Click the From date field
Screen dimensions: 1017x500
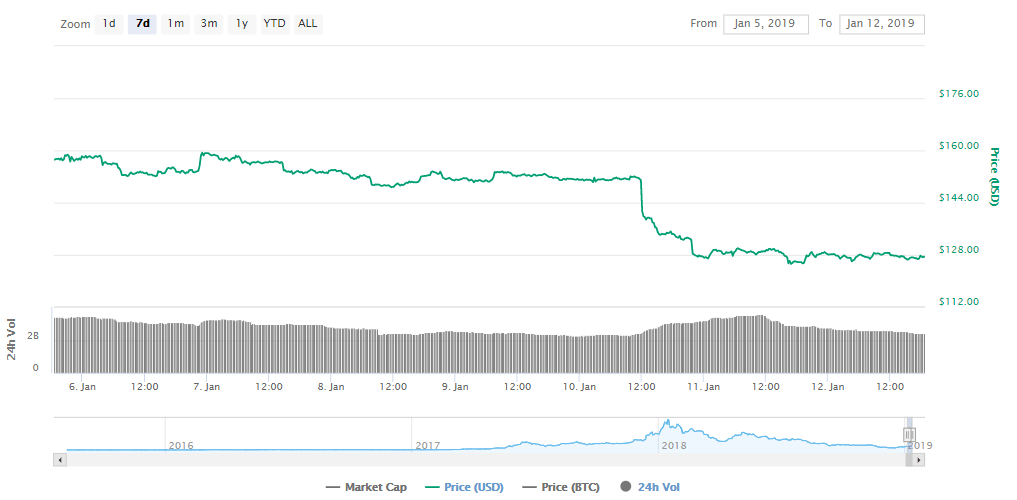765,24
